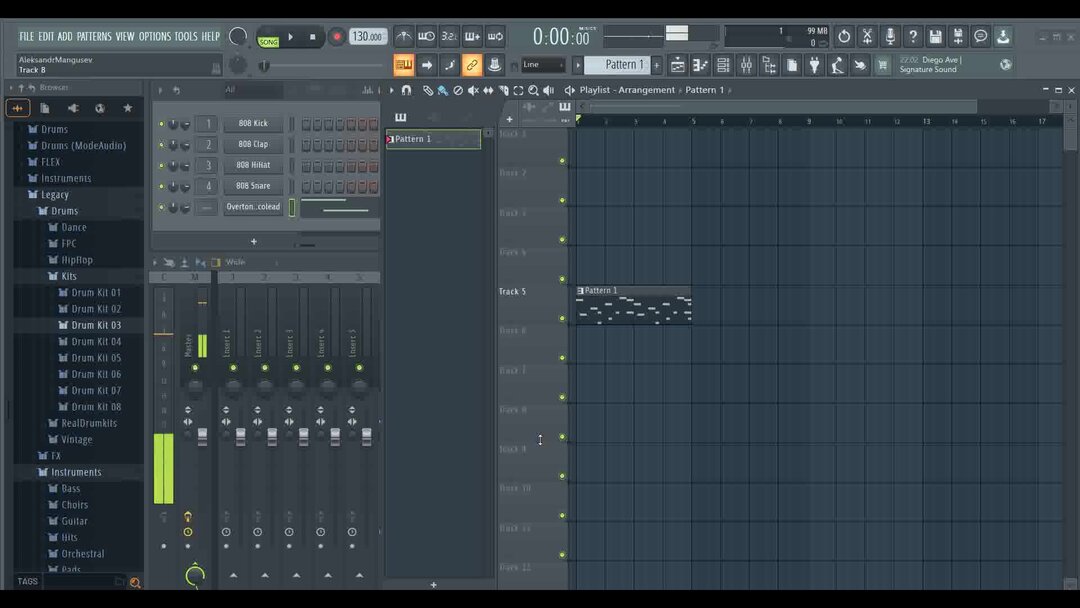Open the playlist options menu arrow

tap(392, 90)
